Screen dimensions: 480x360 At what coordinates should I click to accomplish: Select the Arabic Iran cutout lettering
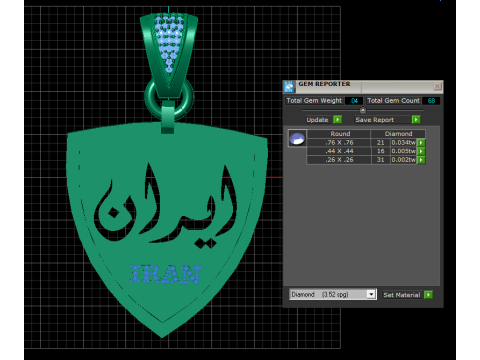coord(166,205)
